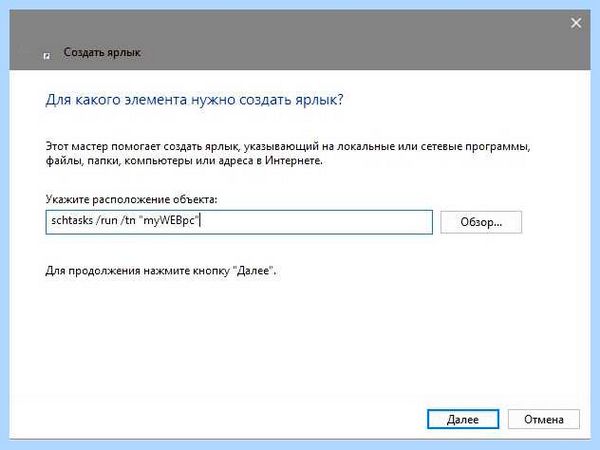Cancel the wizard with Отмена
The width and height of the screenshot is (600, 450).
click(544, 419)
